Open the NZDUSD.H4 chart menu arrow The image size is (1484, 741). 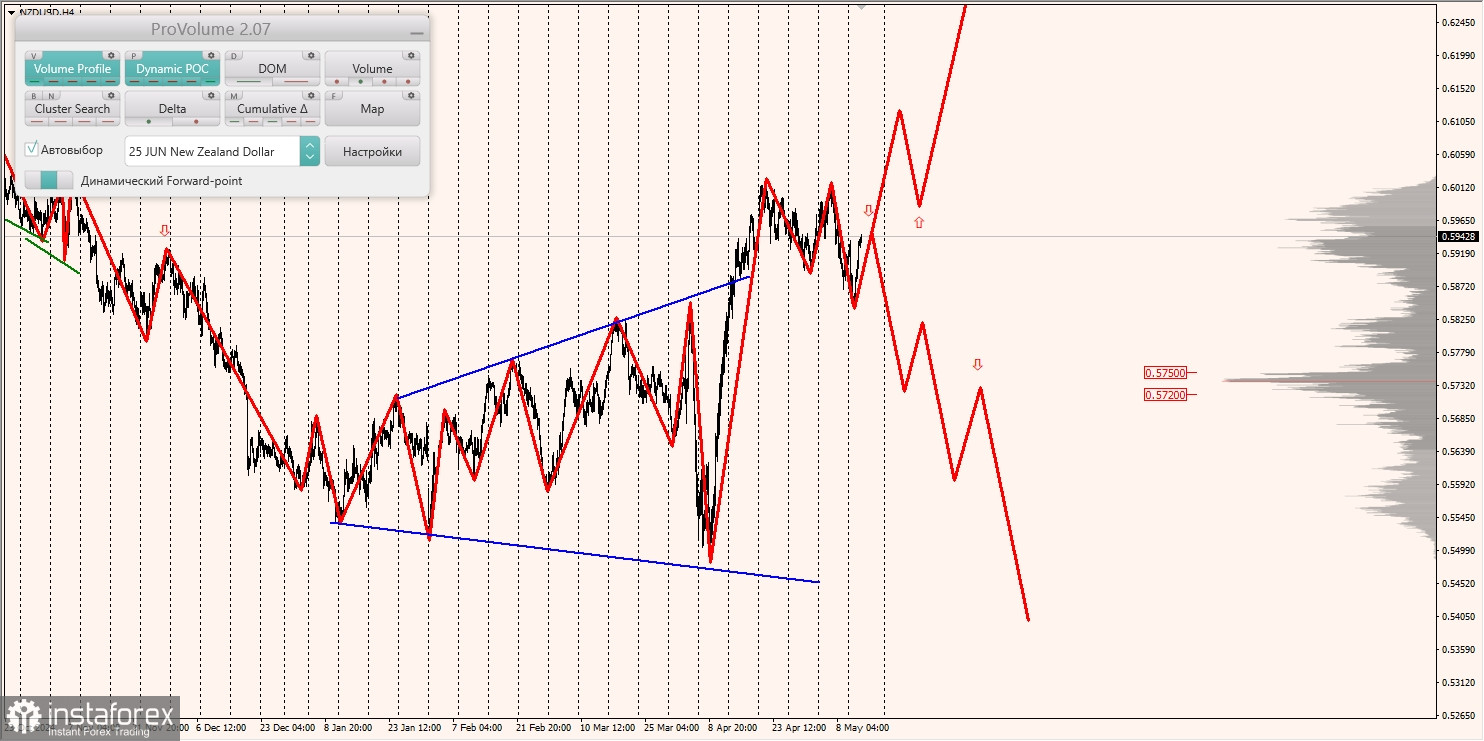(10, 12)
